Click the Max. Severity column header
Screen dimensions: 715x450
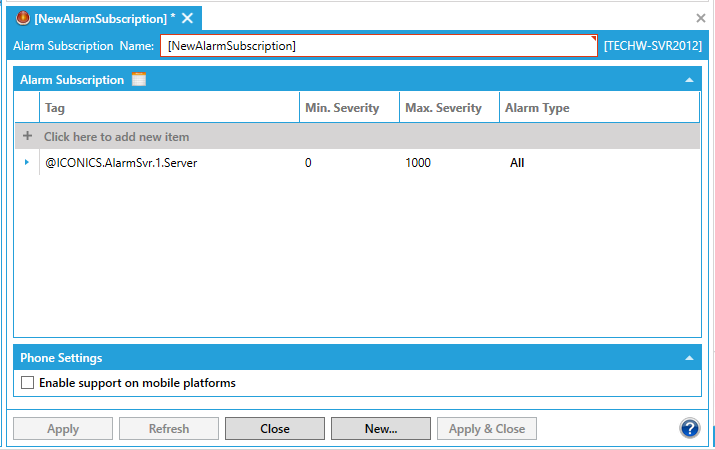(x=449, y=108)
